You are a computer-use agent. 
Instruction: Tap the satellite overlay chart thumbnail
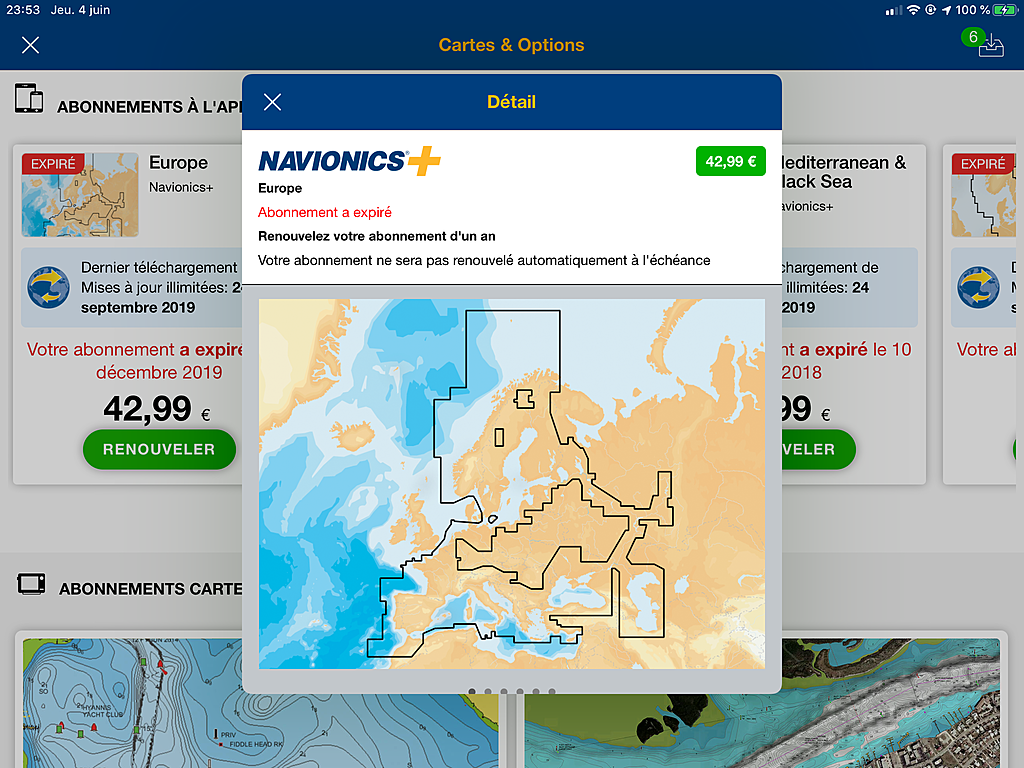pos(762,703)
